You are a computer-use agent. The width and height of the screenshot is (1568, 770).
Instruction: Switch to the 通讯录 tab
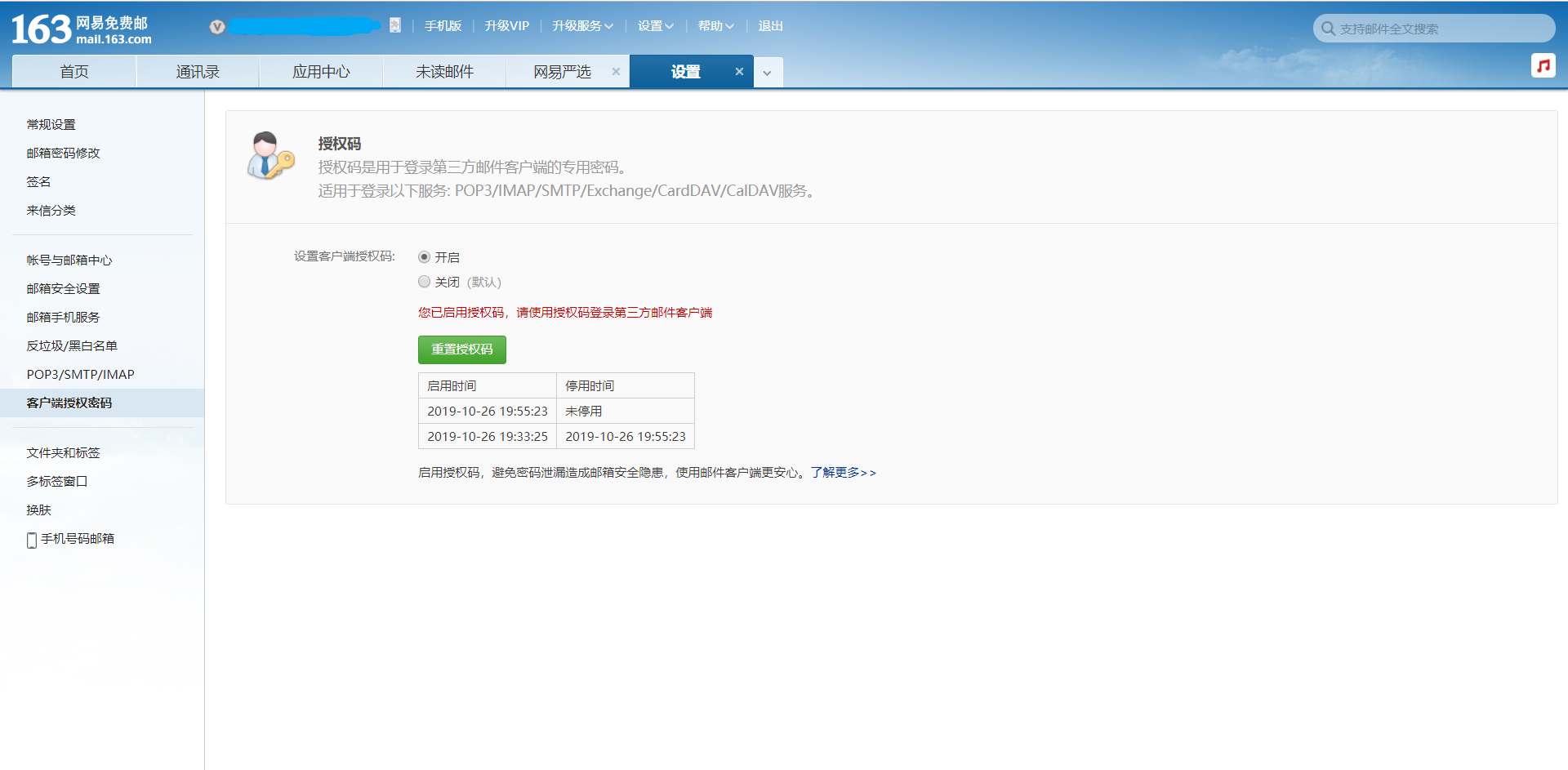click(197, 71)
